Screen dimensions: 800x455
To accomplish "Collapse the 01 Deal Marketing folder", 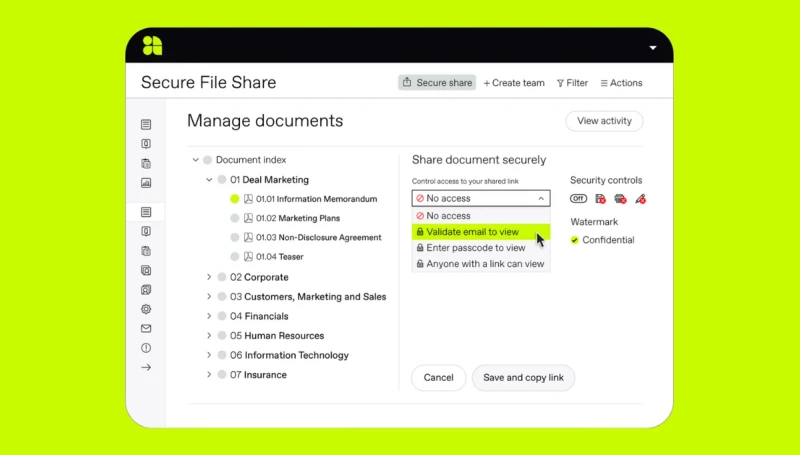I will click(209, 180).
